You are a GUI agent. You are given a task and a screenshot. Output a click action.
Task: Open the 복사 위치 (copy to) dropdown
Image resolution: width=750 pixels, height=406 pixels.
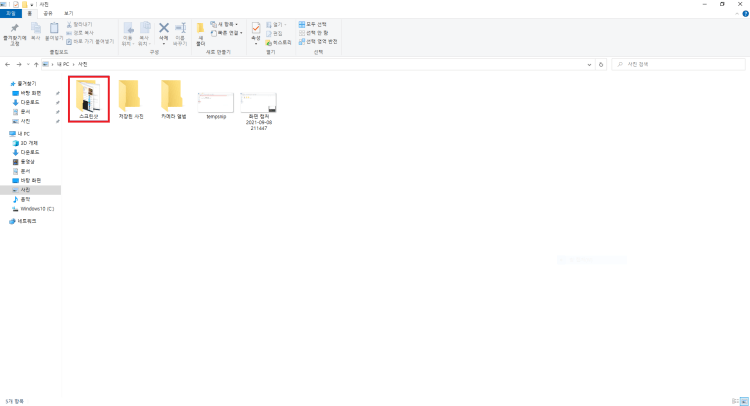click(144, 34)
